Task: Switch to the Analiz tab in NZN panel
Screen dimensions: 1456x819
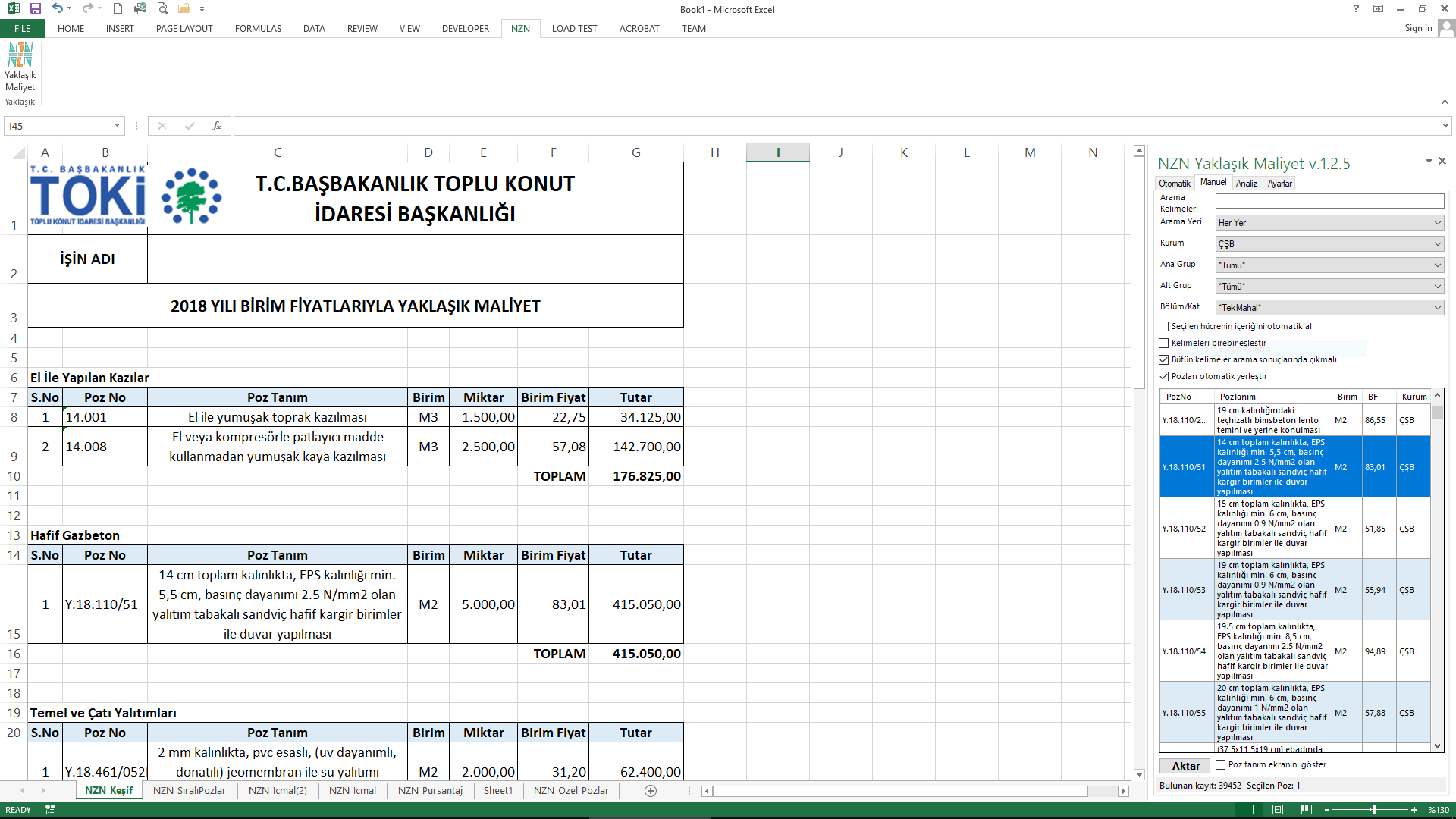Action: pos(1246,184)
